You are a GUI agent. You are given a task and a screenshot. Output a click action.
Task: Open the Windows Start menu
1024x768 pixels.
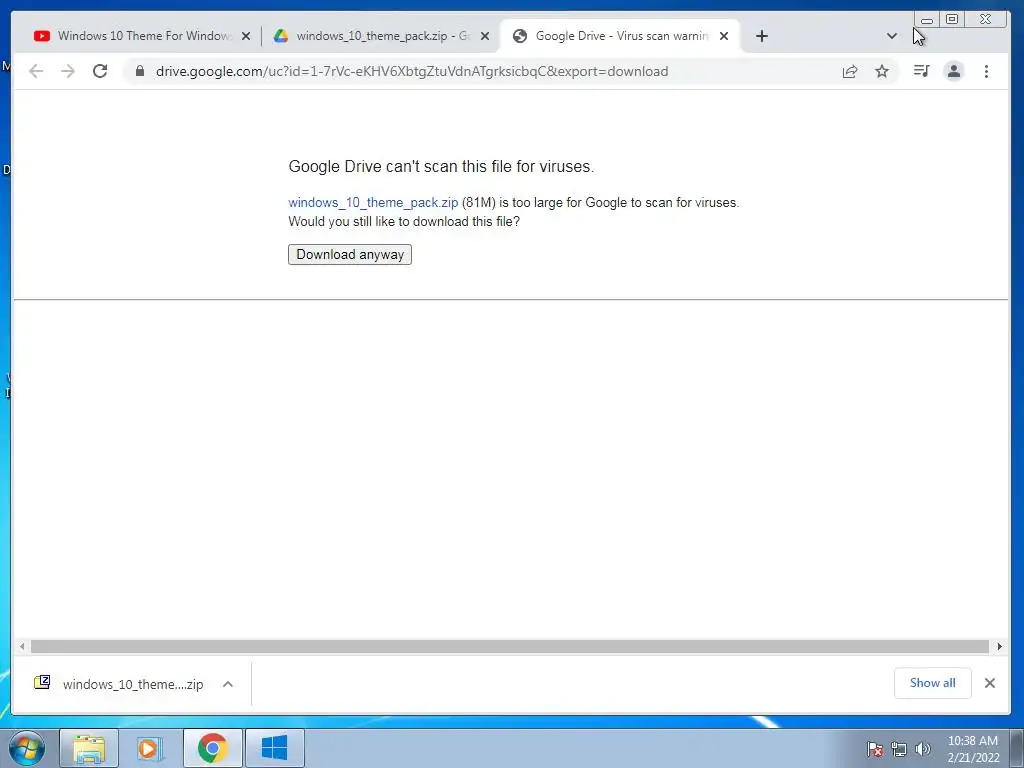[x=27, y=748]
